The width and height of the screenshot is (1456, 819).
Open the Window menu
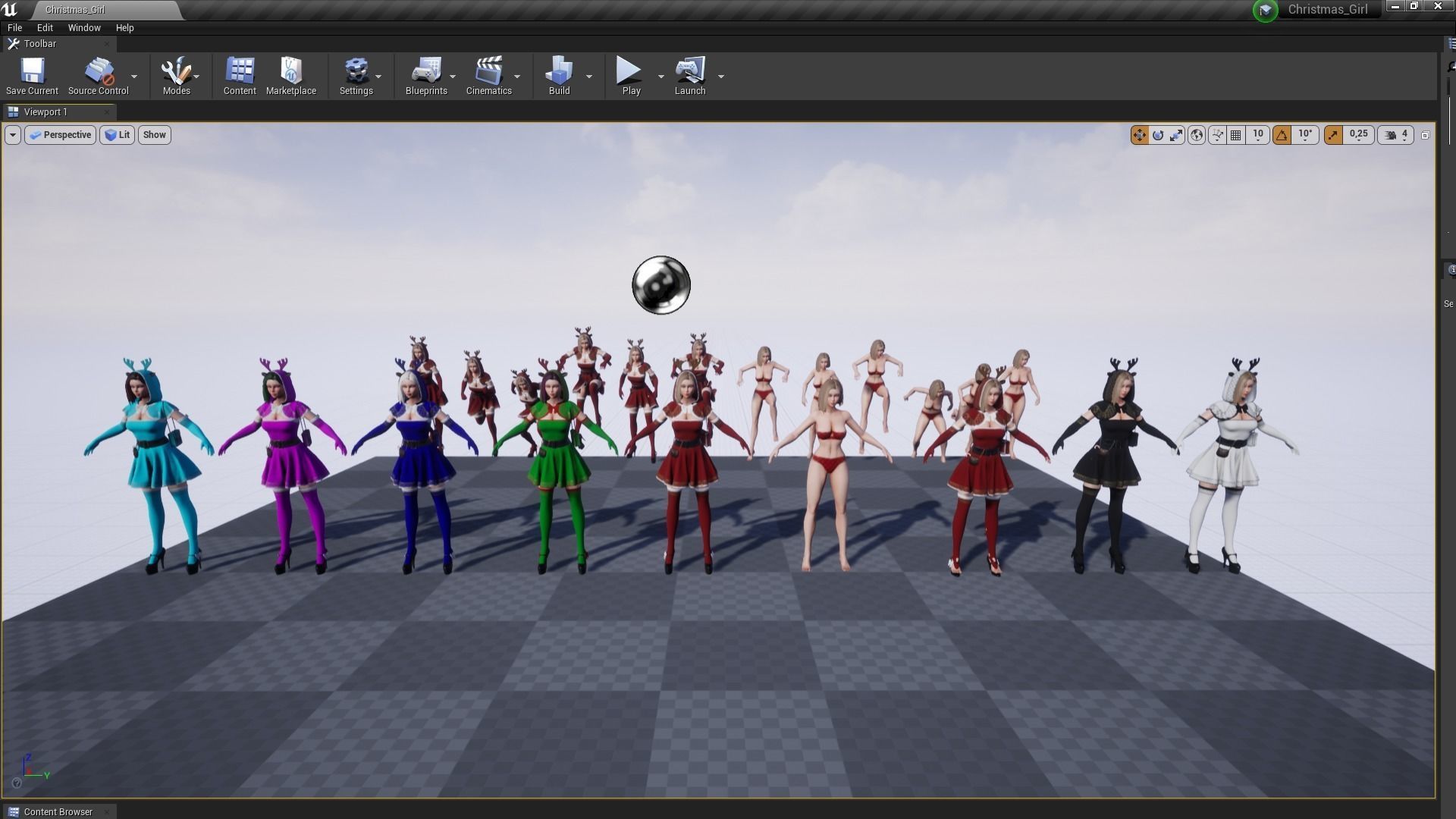click(84, 27)
